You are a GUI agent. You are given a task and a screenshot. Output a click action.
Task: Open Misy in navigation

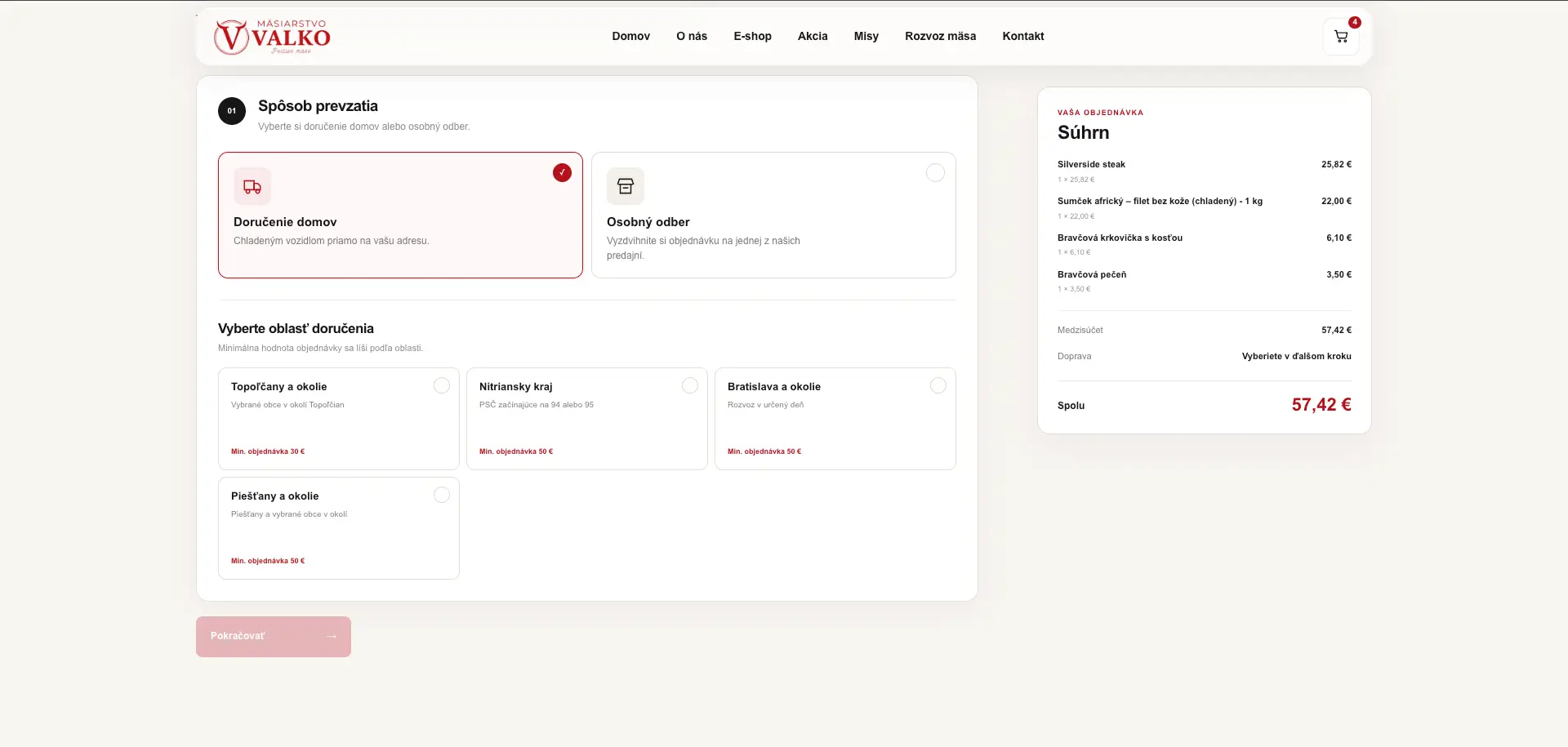[x=866, y=36]
